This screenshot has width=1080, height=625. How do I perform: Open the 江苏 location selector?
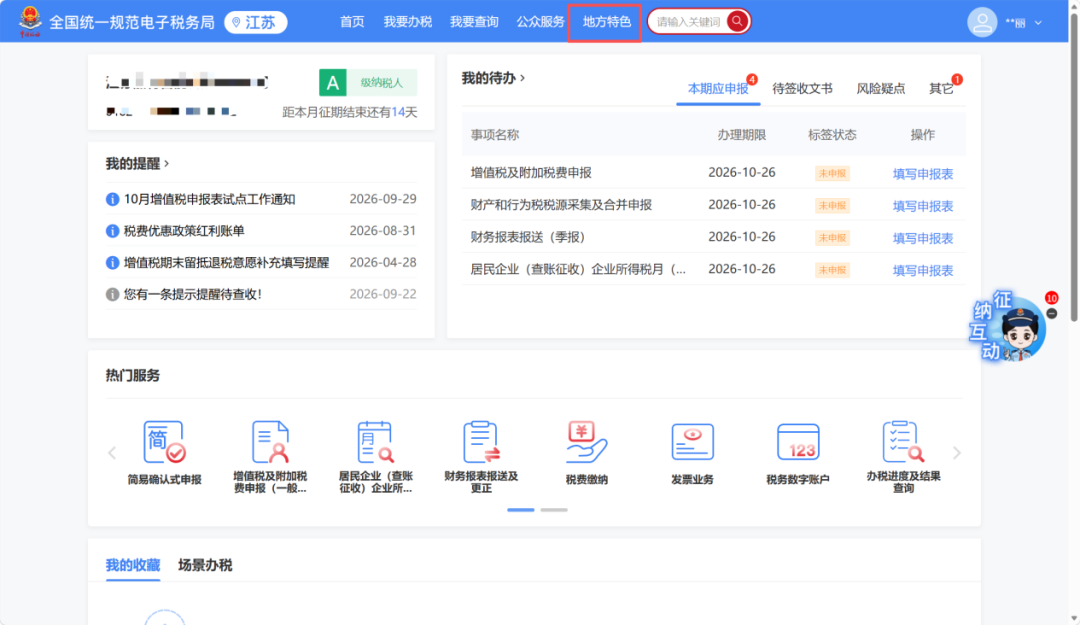[x=256, y=22]
